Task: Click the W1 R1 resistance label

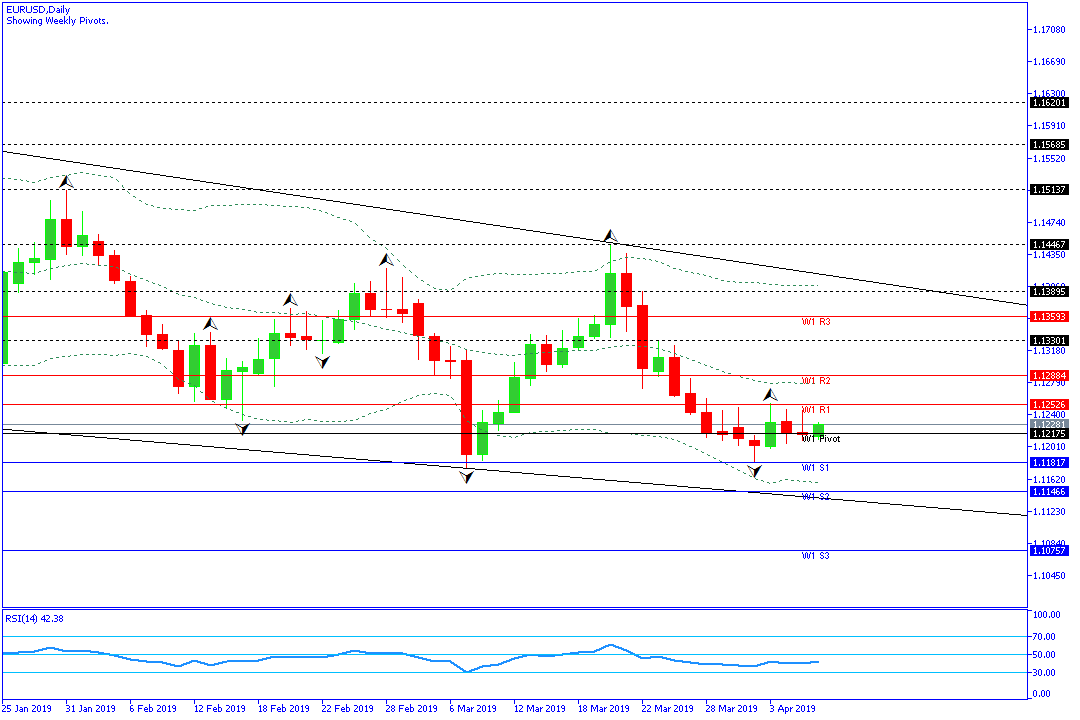Action: pos(816,410)
